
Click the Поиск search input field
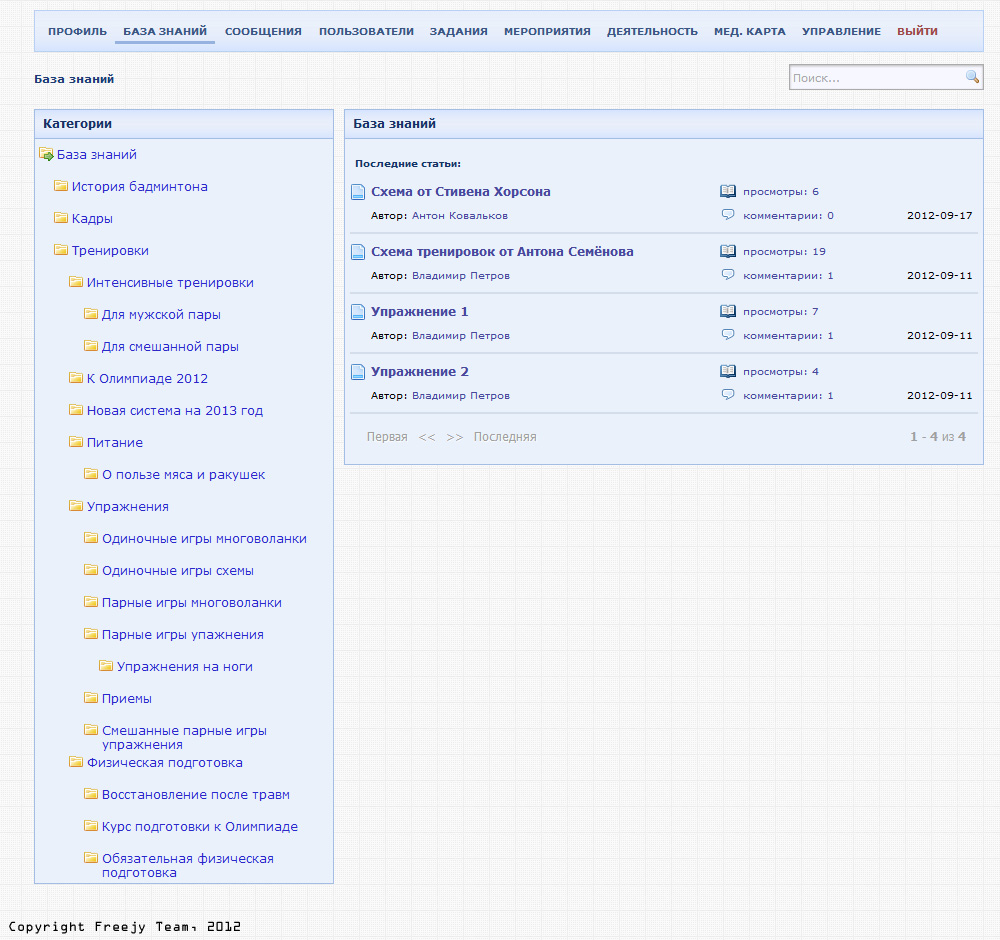[x=875, y=78]
